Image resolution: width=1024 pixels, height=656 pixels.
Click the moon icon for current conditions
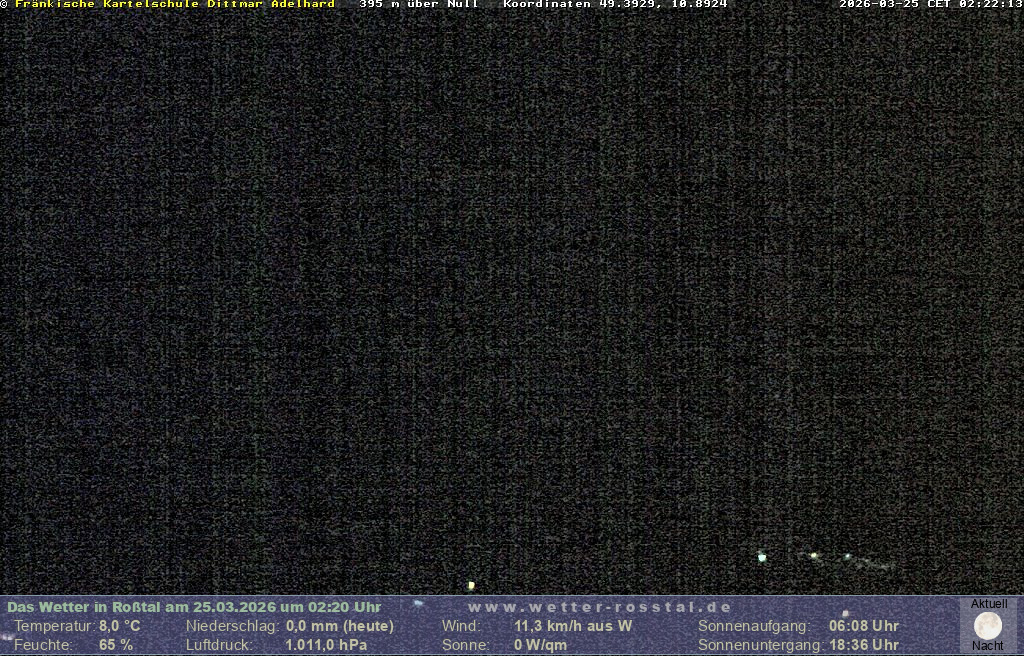[x=988, y=625]
